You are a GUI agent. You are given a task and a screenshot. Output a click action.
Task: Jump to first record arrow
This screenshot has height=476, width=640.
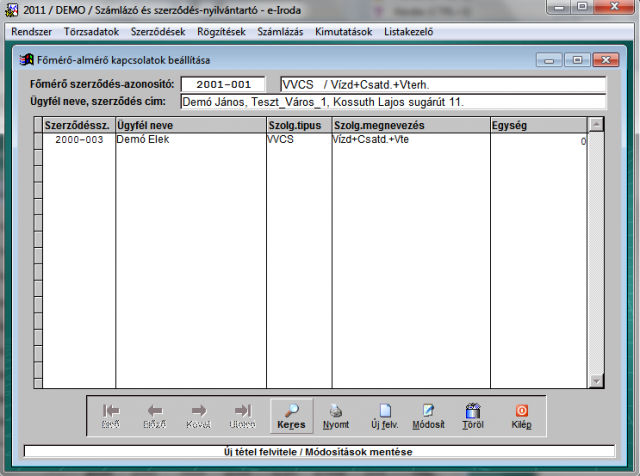click(x=111, y=415)
